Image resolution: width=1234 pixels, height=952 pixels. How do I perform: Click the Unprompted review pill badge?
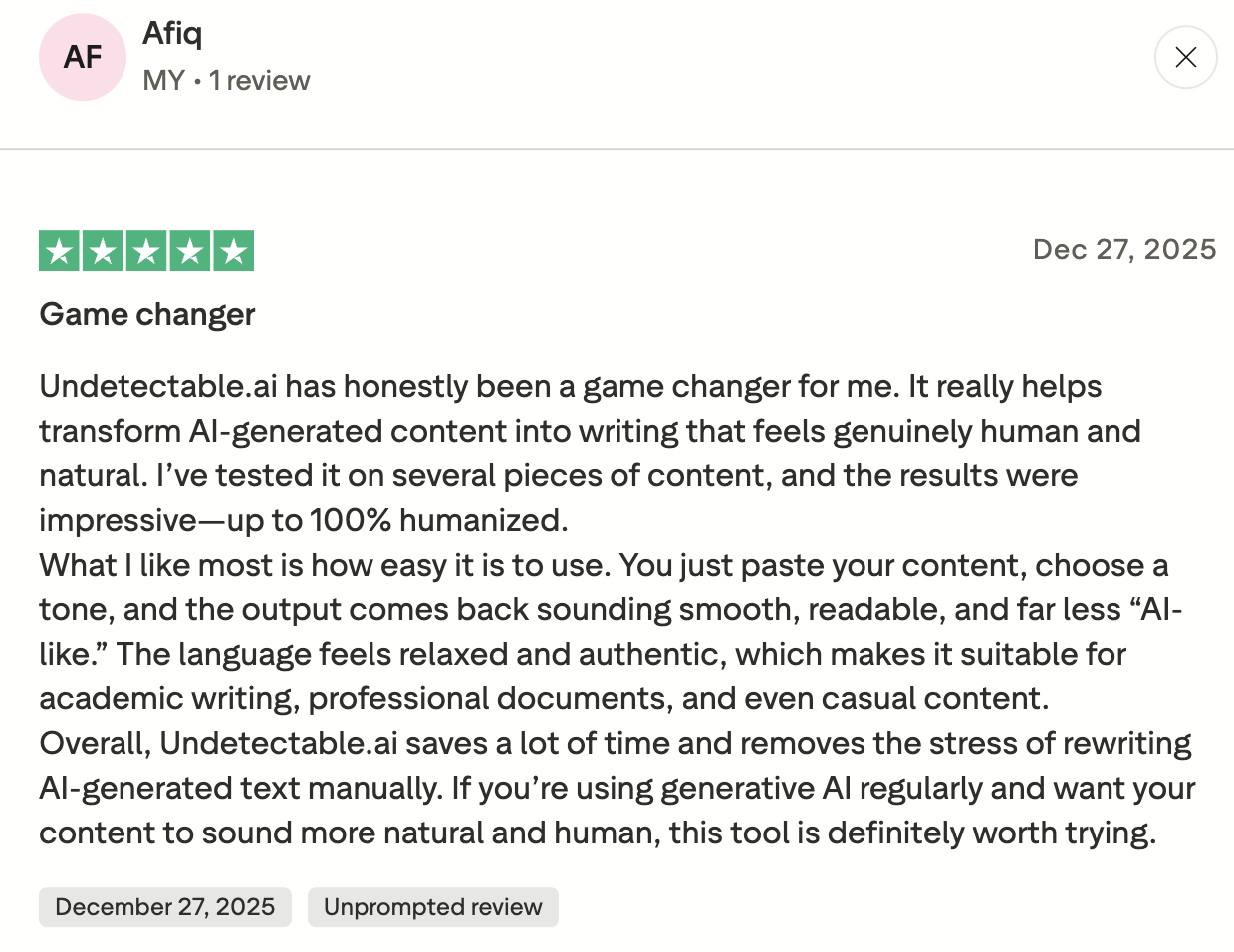tap(432, 907)
